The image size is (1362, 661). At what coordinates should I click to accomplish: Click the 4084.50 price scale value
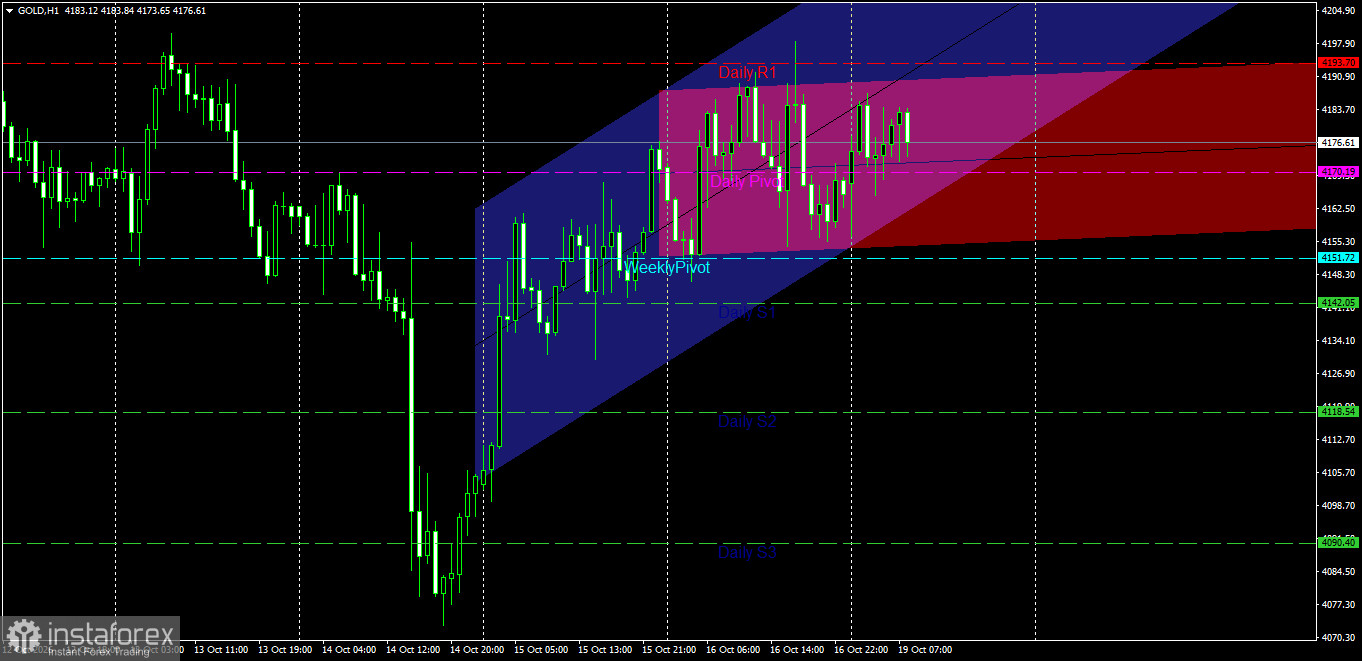[1338, 572]
